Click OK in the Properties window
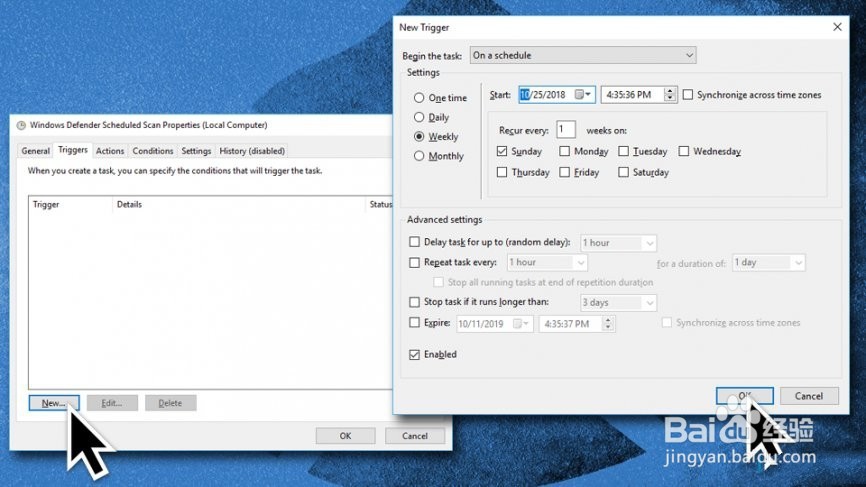Image resolution: width=866 pixels, height=487 pixels. (x=345, y=436)
